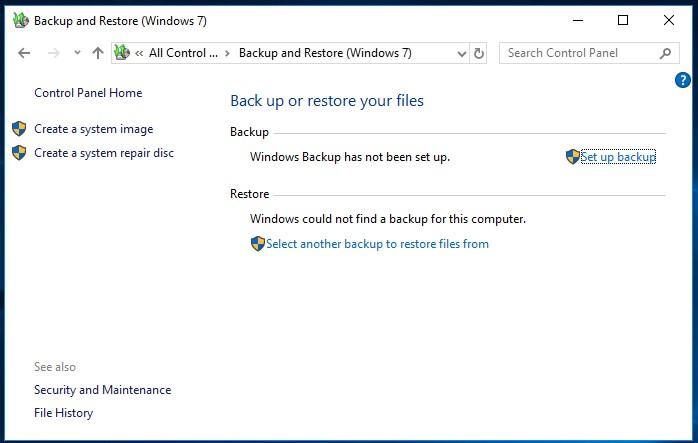Go up one level with the Up arrow

click(x=98, y=53)
